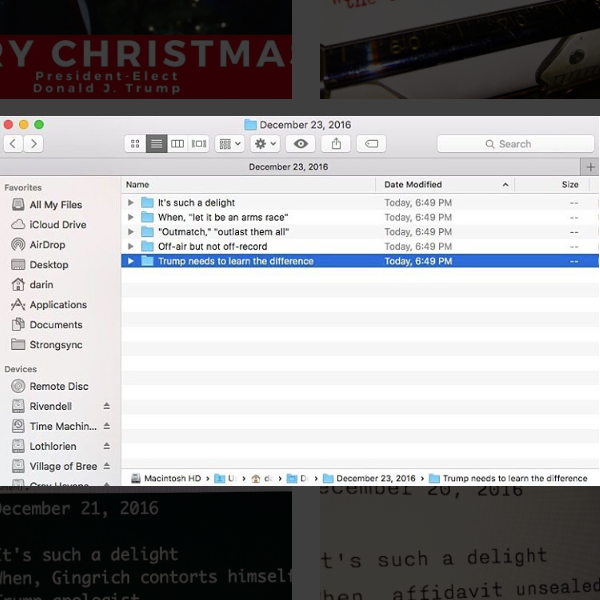This screenshot has height=600, width=600.
Task: Select the "Trump needs to learn the difference" row text
Action: [236, 261]
